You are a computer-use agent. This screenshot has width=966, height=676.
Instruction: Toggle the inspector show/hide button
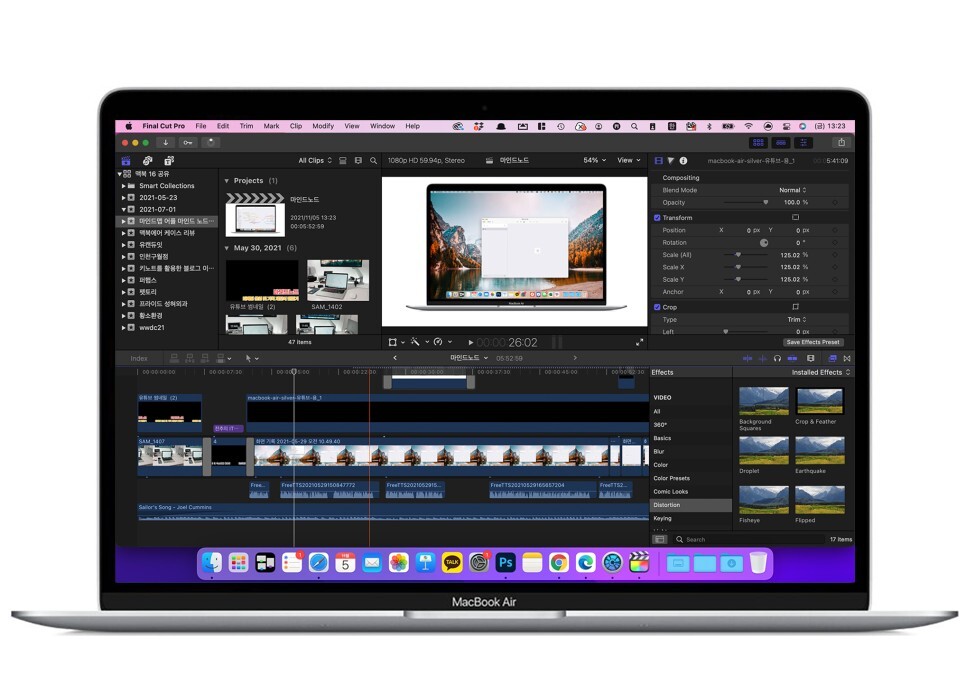pos(803,142)
